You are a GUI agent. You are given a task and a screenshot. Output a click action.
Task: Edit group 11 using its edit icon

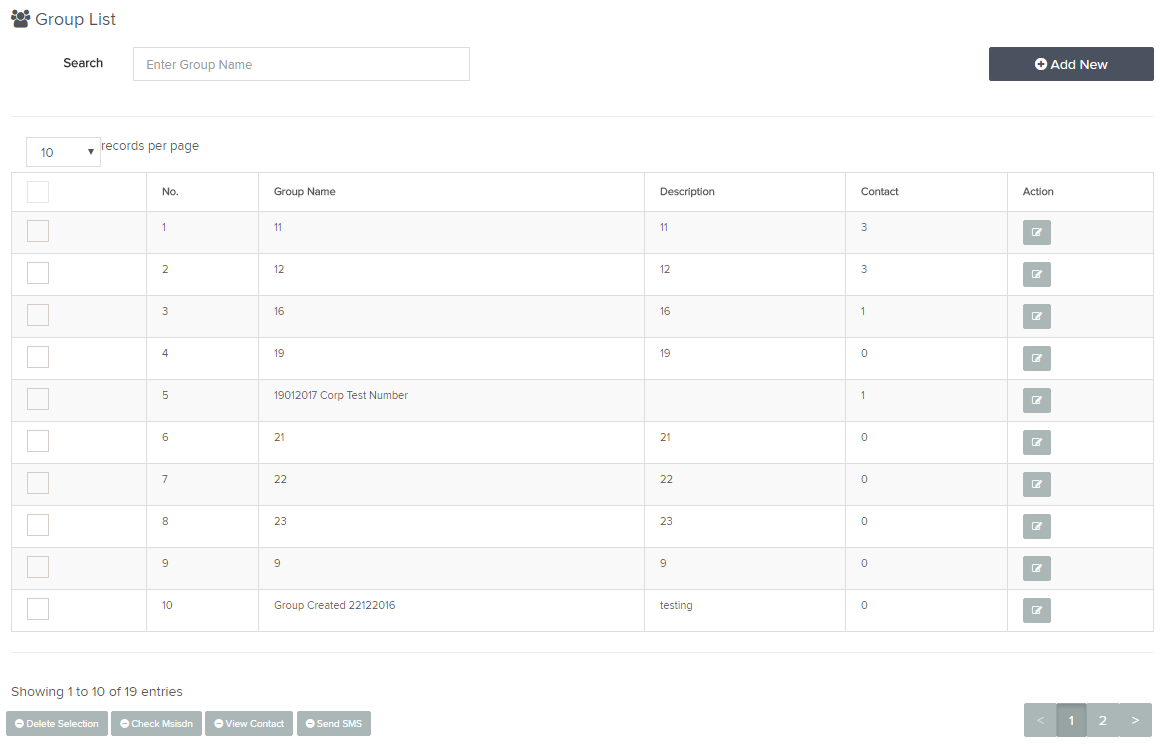click(1036, 232)
